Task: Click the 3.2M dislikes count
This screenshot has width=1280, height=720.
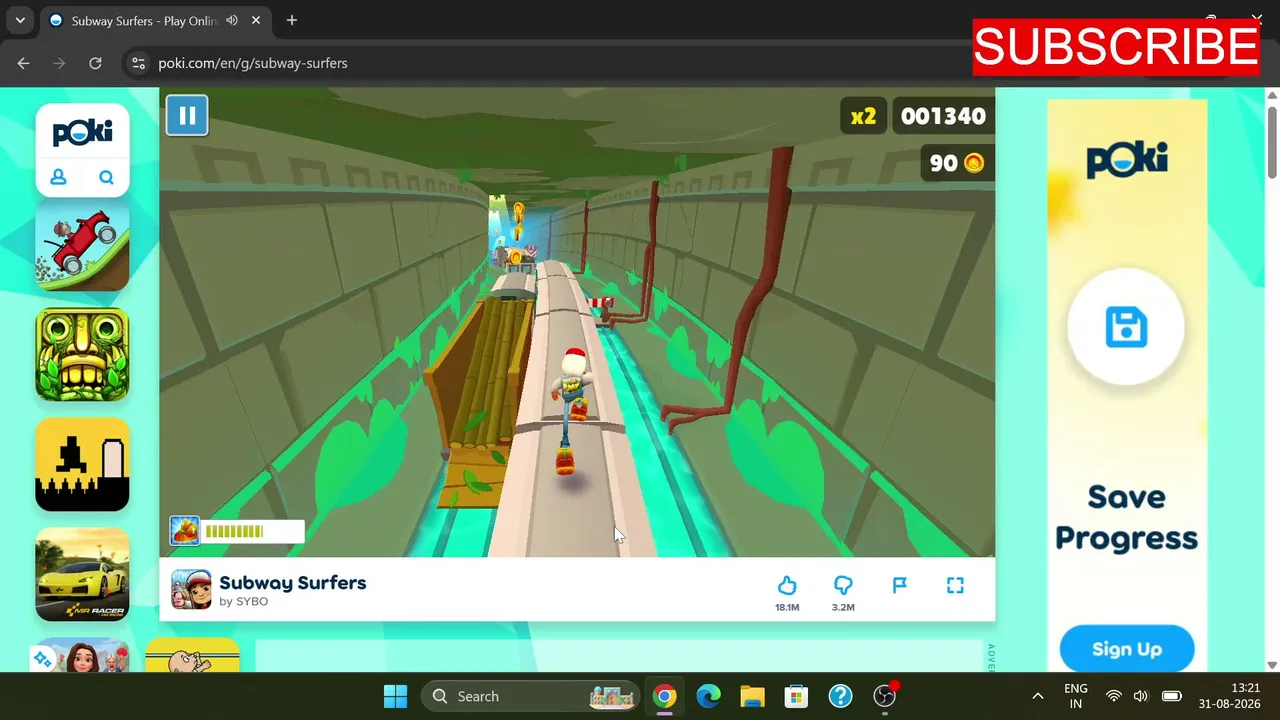Action: (843, 607)
